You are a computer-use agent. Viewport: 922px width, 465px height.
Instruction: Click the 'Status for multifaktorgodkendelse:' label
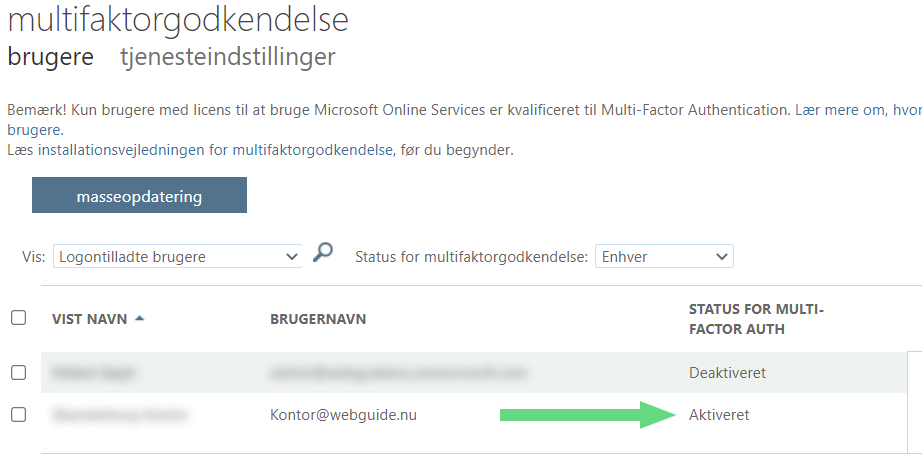(x=471, y=257)
